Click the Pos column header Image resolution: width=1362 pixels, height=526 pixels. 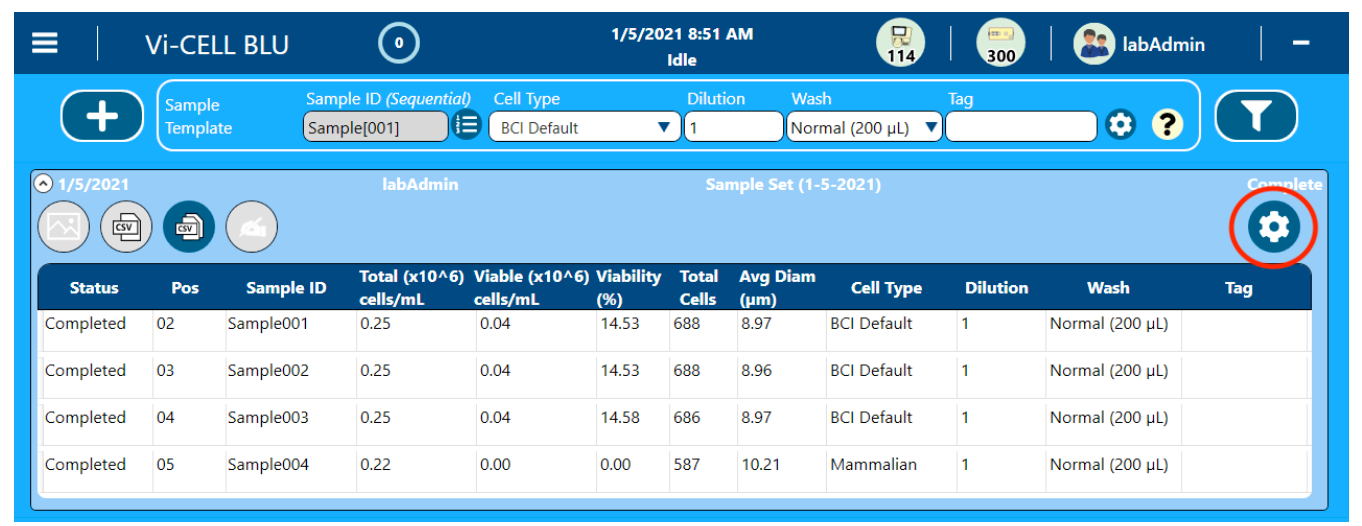click(x=185, y=288)
